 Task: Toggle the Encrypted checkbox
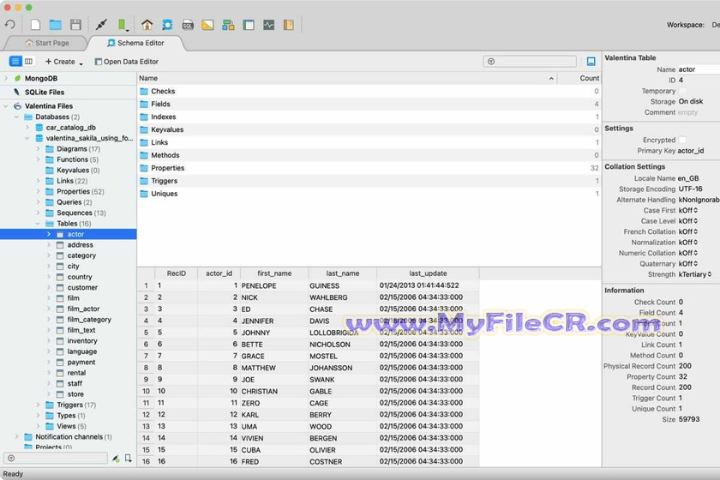click(x=682, y=140)
